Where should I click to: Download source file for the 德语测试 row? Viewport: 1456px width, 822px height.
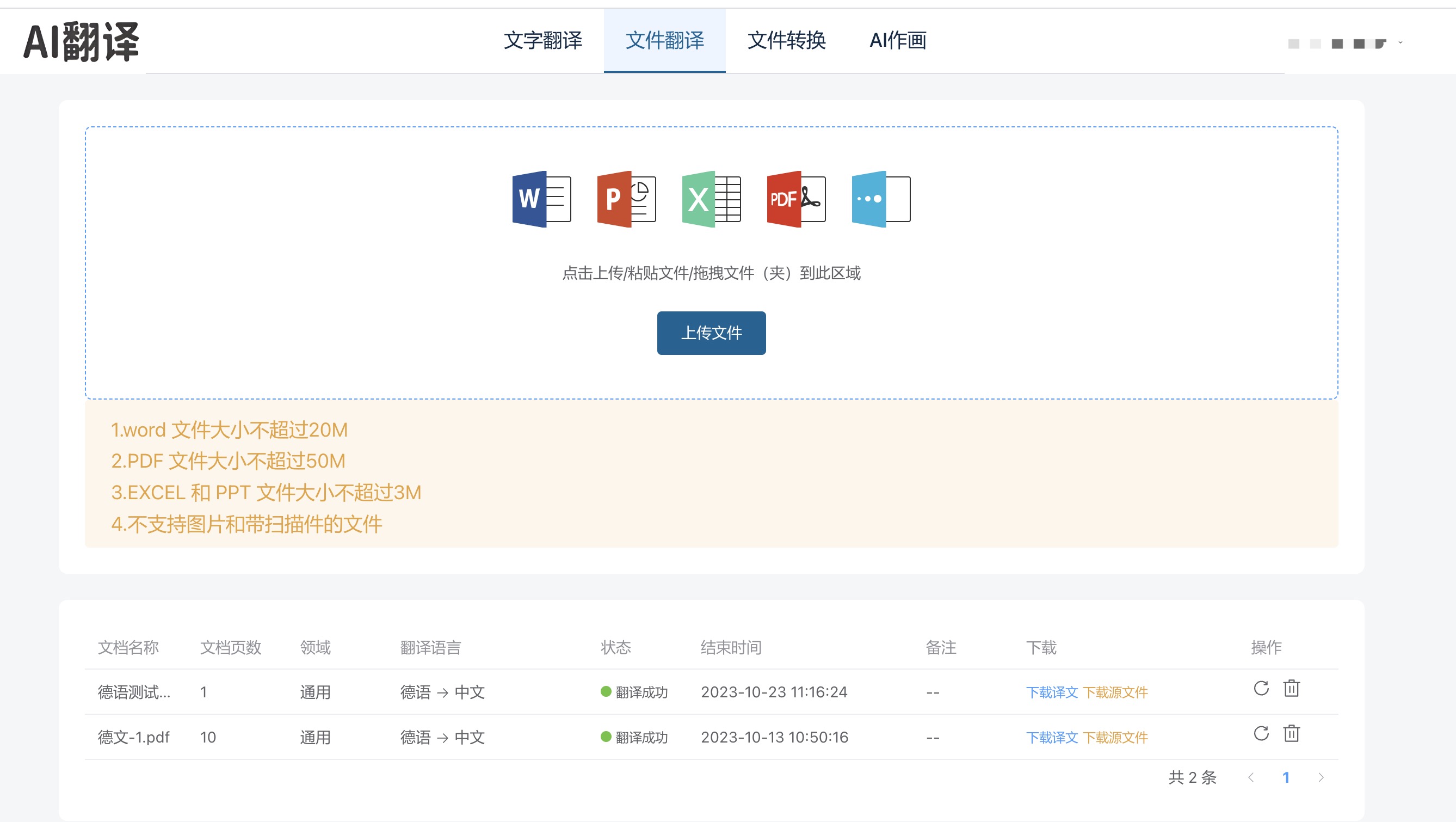[x=1116, y=692]
